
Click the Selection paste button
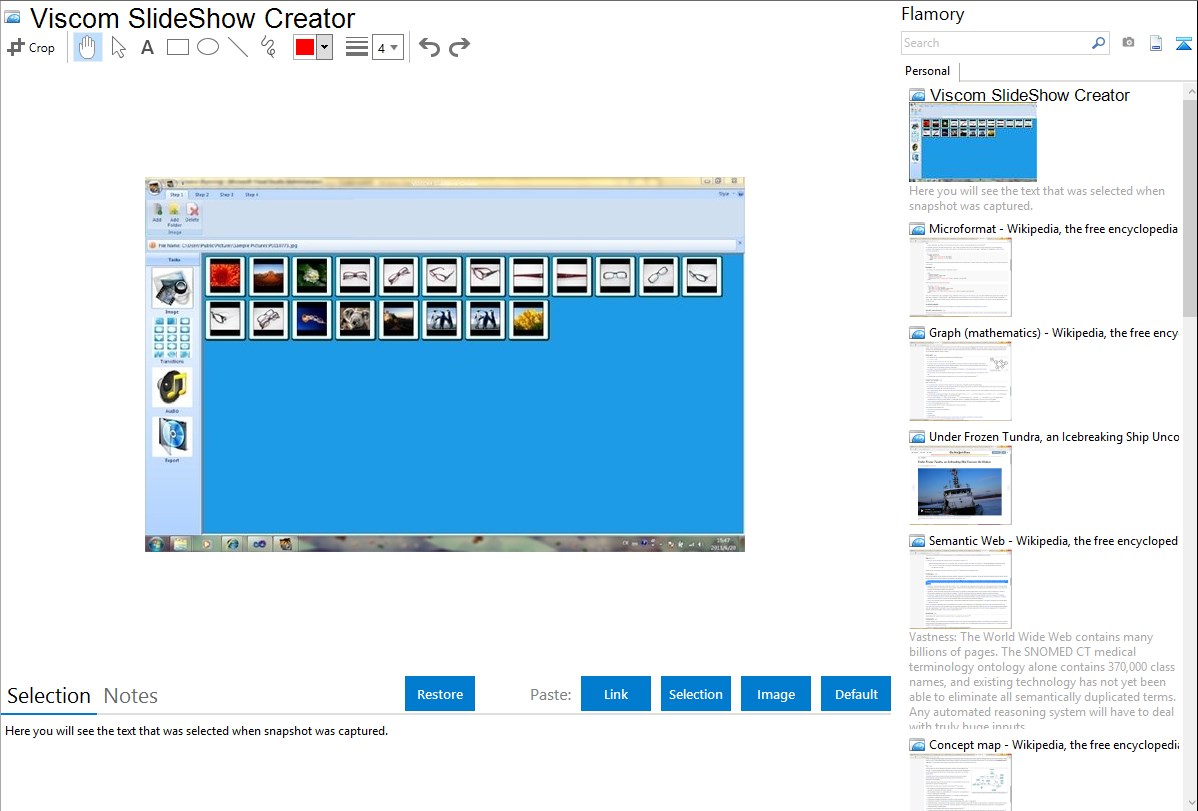point(695,694)
